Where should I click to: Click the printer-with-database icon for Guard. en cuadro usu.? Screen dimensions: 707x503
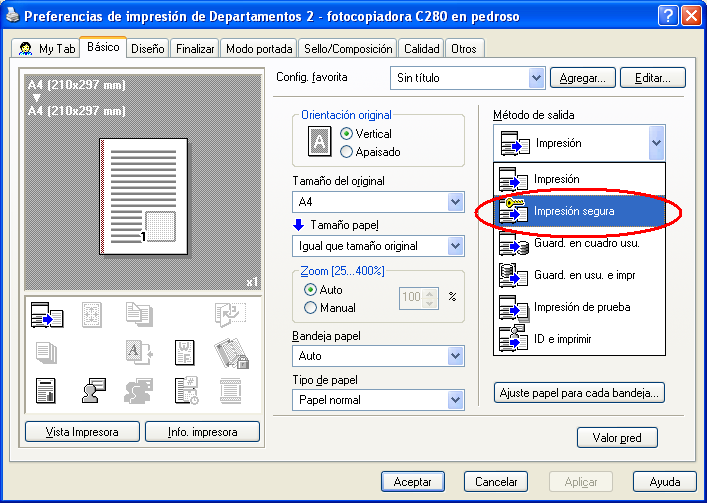pos(514,244)
